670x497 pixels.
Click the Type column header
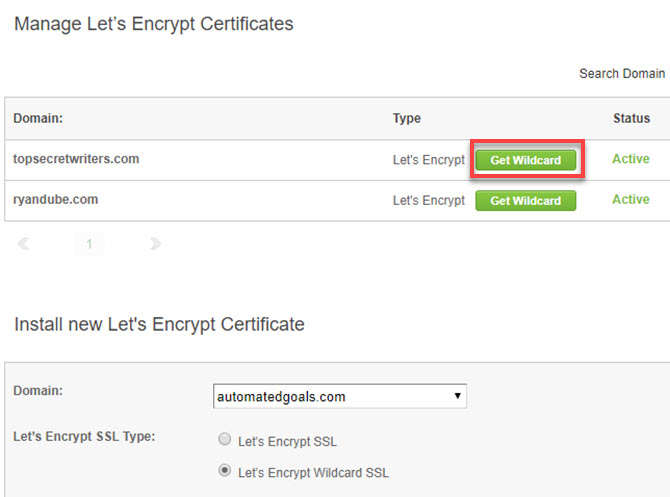coord(406,118)
